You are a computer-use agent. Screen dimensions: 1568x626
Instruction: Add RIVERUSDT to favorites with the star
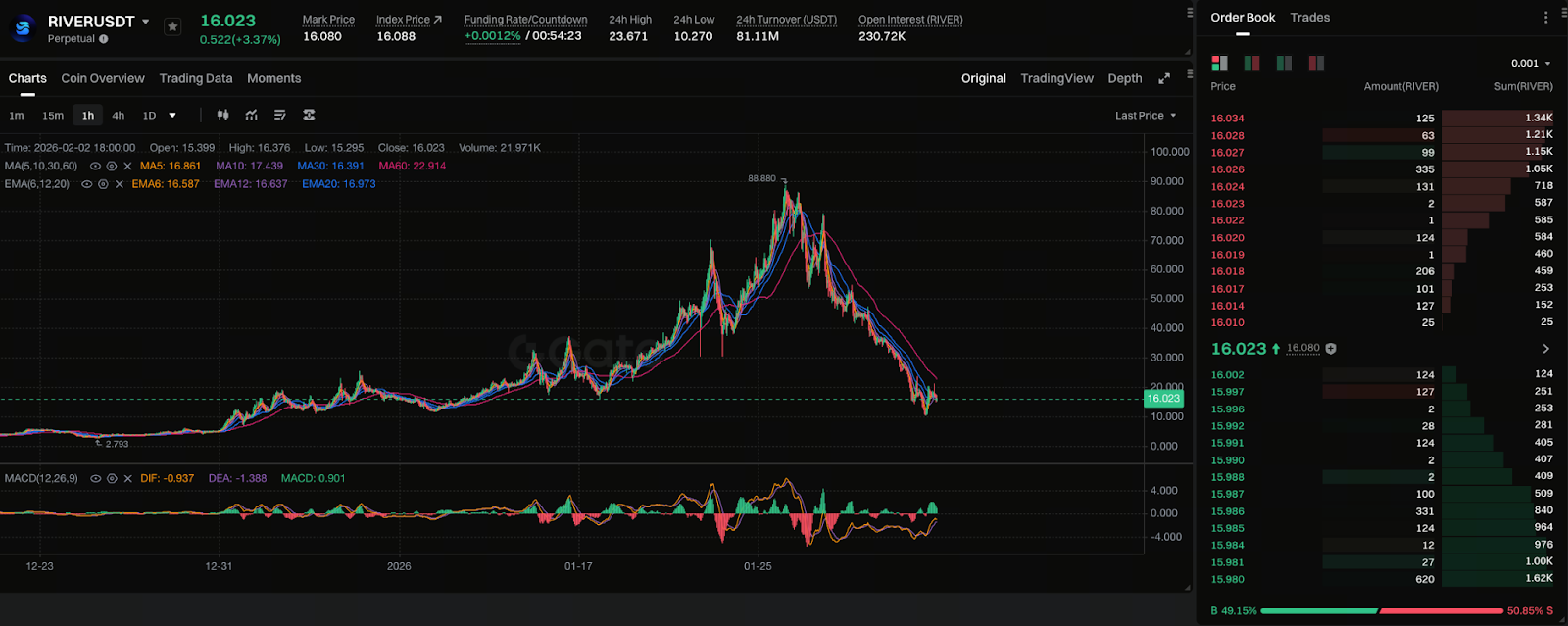(172, 26)
